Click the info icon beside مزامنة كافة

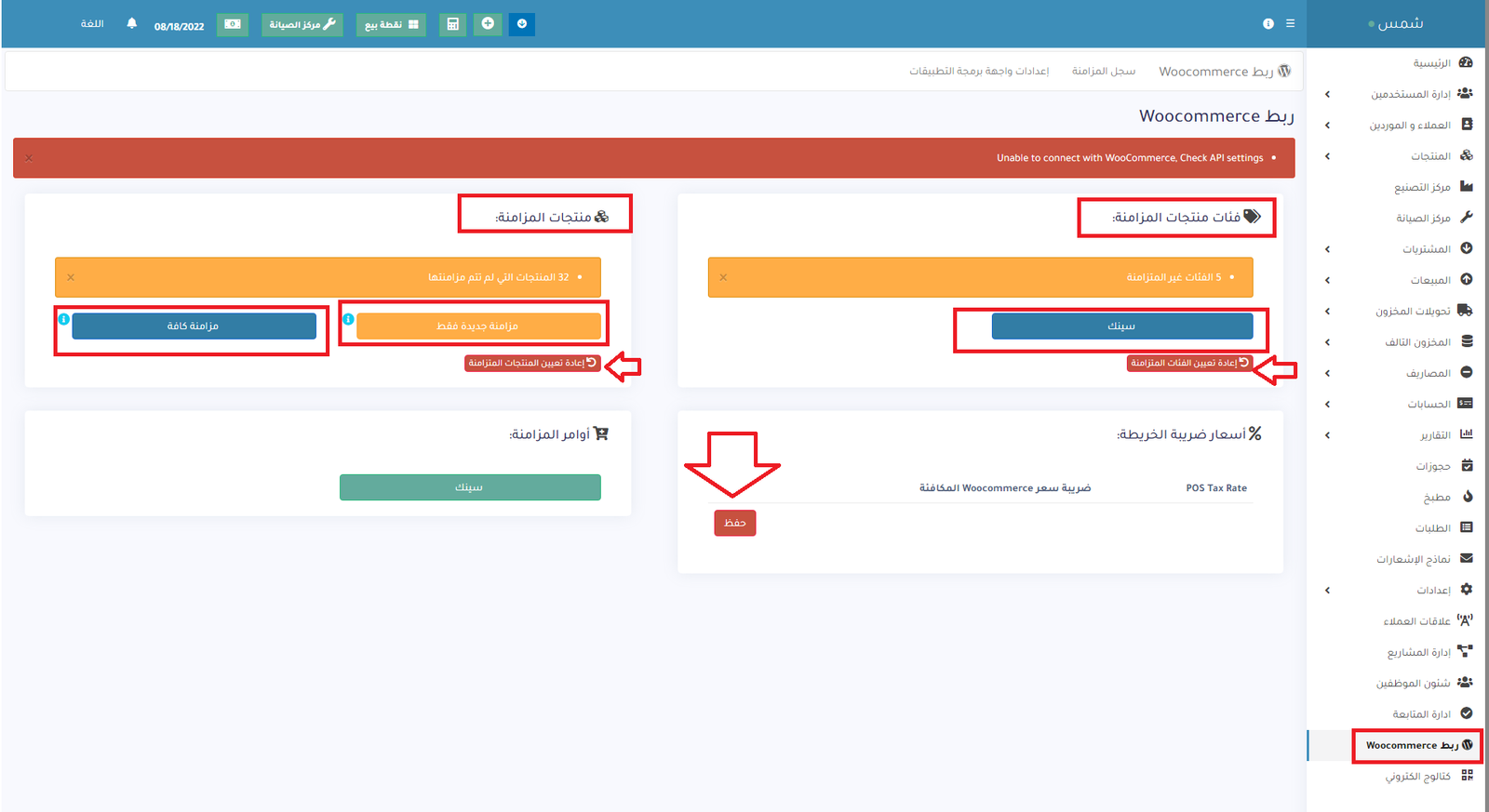(64, 319)
